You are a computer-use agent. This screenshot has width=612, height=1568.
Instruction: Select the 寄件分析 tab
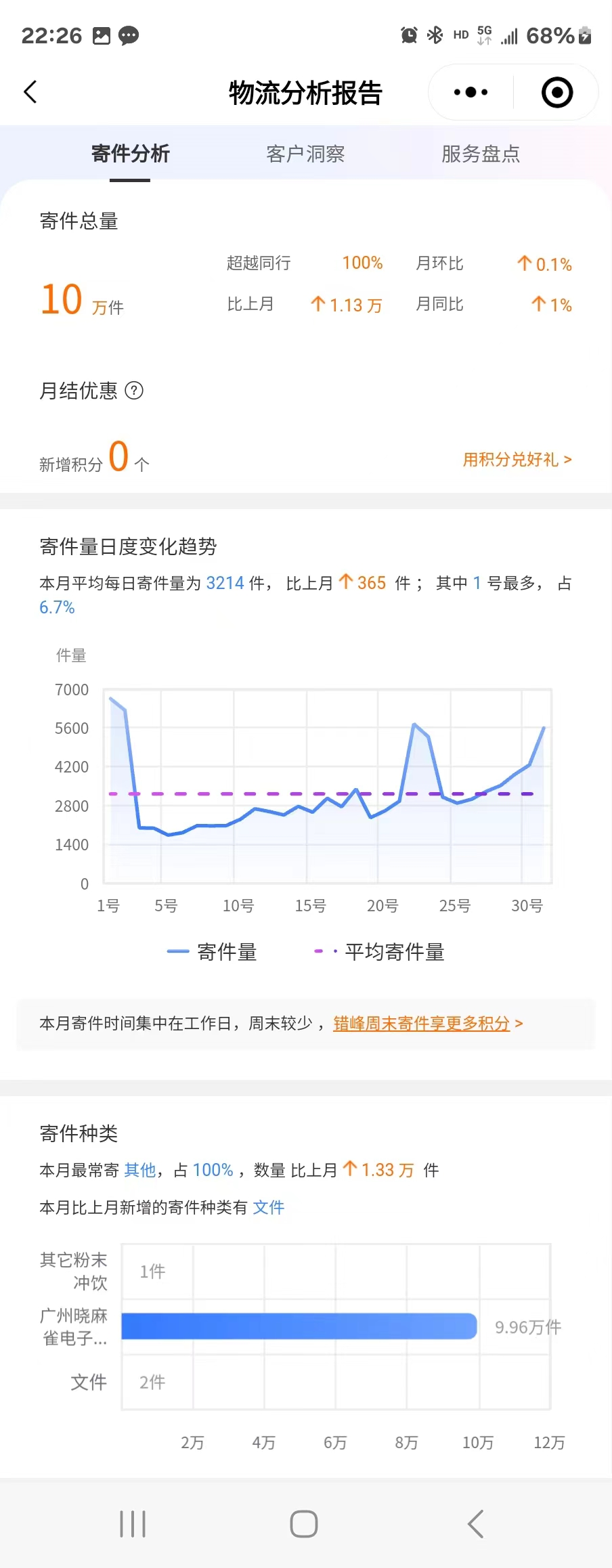(x=130, y=154)
